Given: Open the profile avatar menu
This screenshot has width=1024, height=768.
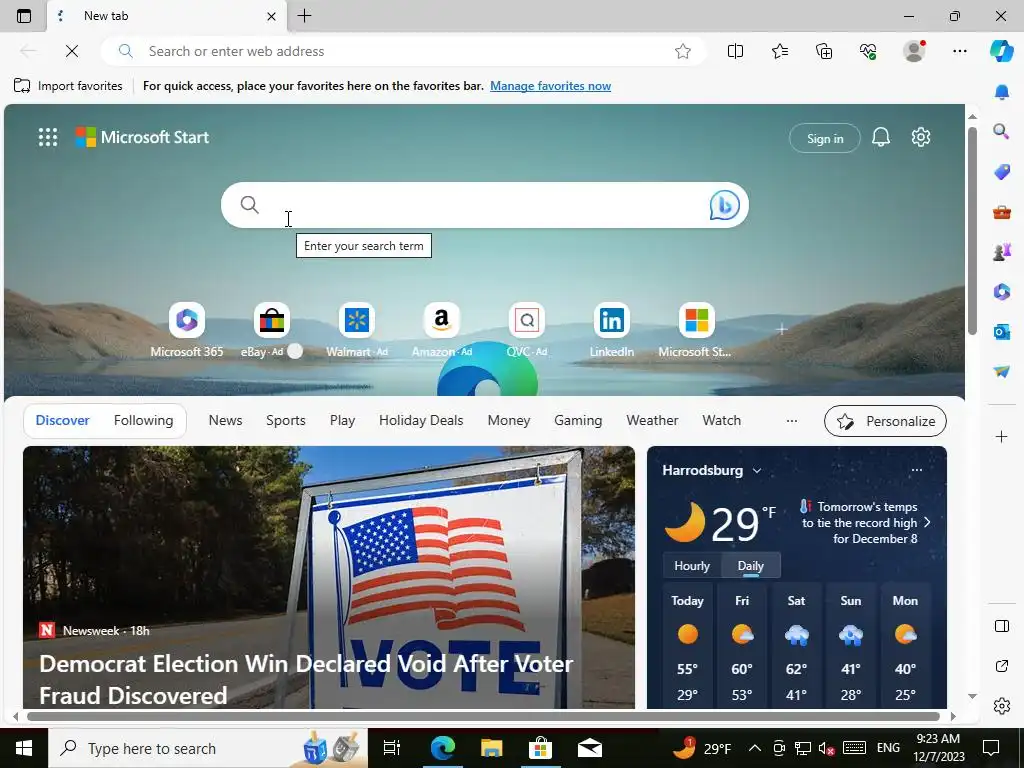Looking at the screenshot, I should (914, 51).
